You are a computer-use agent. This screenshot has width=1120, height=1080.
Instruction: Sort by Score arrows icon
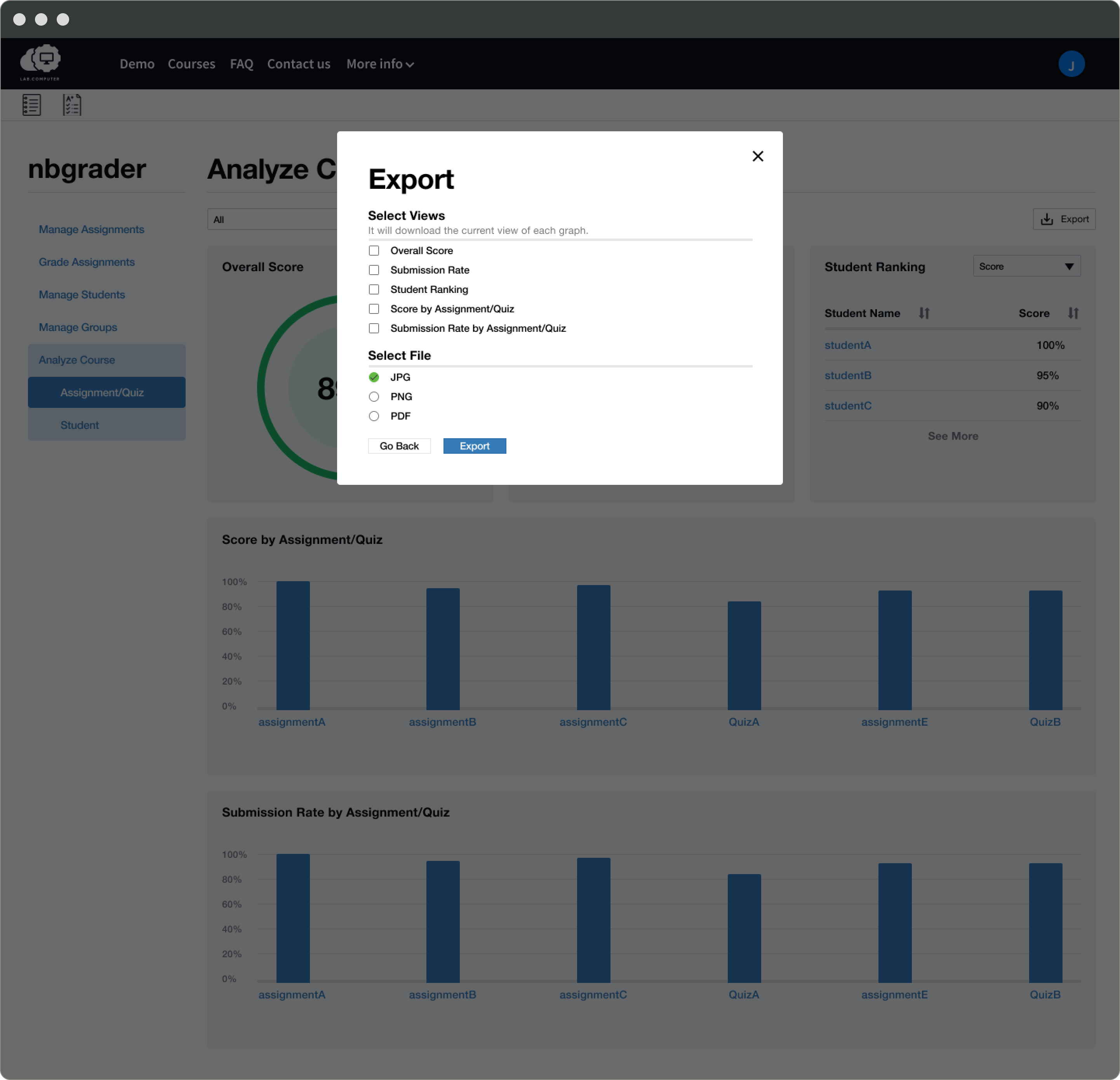[1073, 313]
